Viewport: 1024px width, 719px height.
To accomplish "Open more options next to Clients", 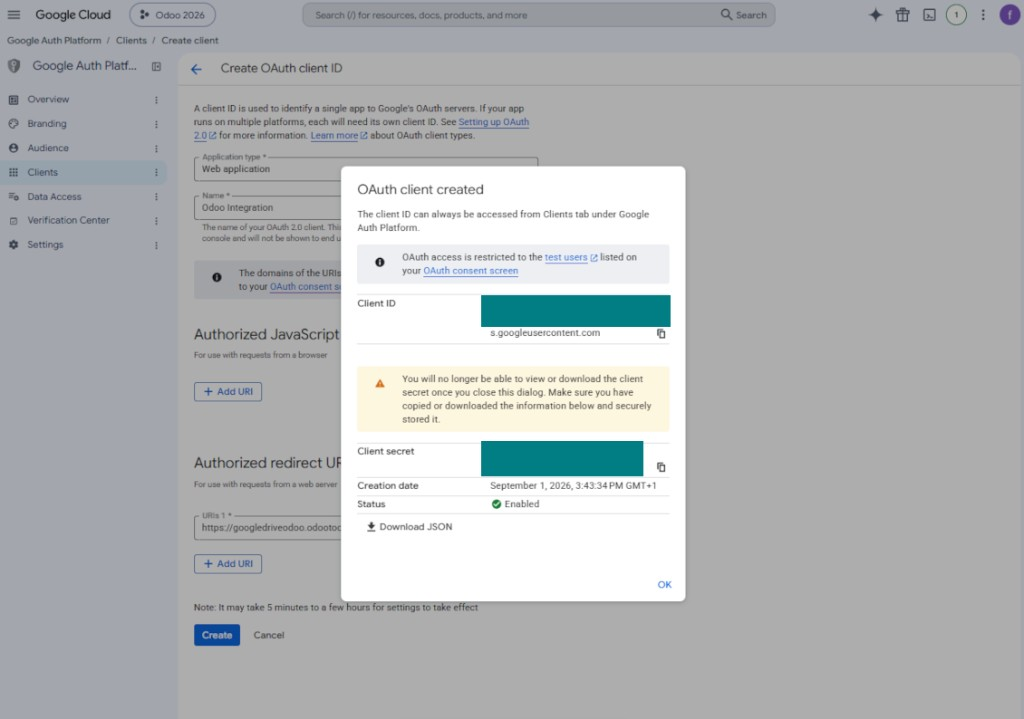I will tap(156, 173).
